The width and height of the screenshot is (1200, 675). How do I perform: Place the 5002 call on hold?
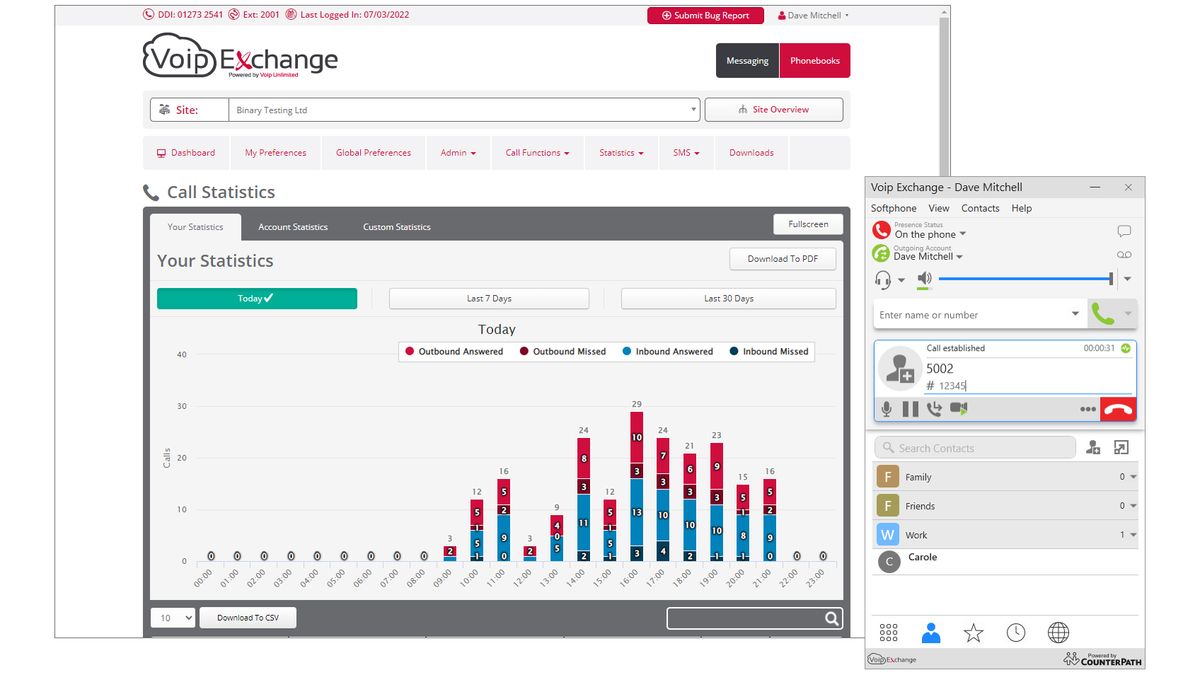point(911,409)
